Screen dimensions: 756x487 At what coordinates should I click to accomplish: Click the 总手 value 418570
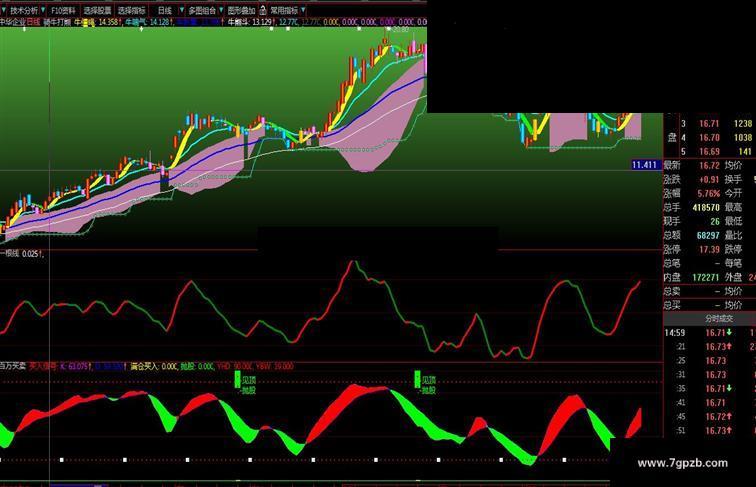[706, 208]
